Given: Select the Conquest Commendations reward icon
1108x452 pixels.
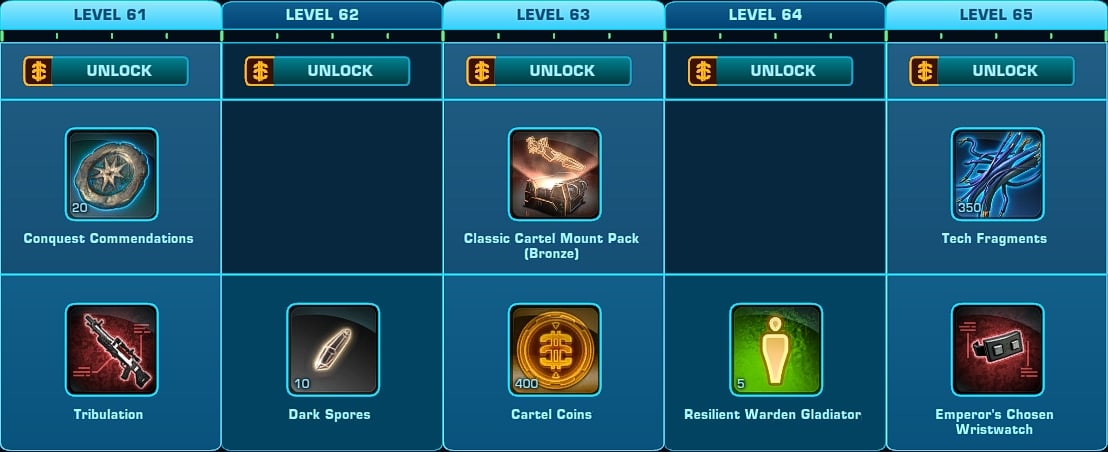Looking at the screenshot, I should (x=112, y=174).
